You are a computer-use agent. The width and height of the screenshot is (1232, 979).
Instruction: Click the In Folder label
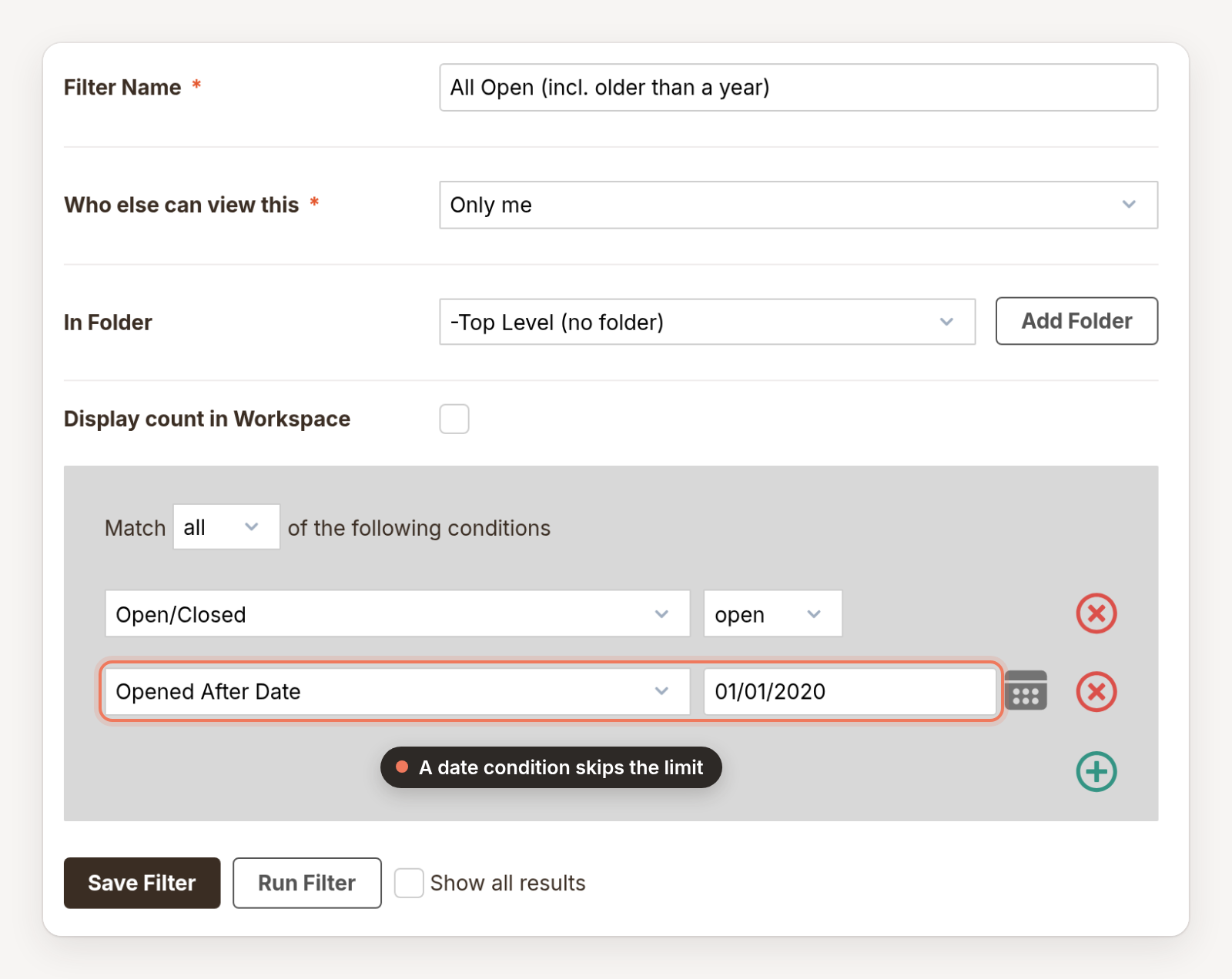click(x=108, y=322)
